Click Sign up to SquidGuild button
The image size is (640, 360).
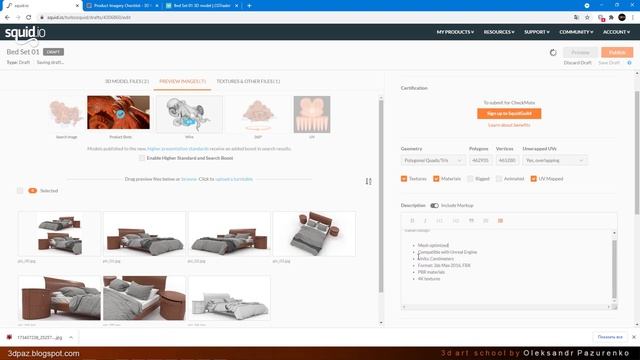[x=509, y=113]
